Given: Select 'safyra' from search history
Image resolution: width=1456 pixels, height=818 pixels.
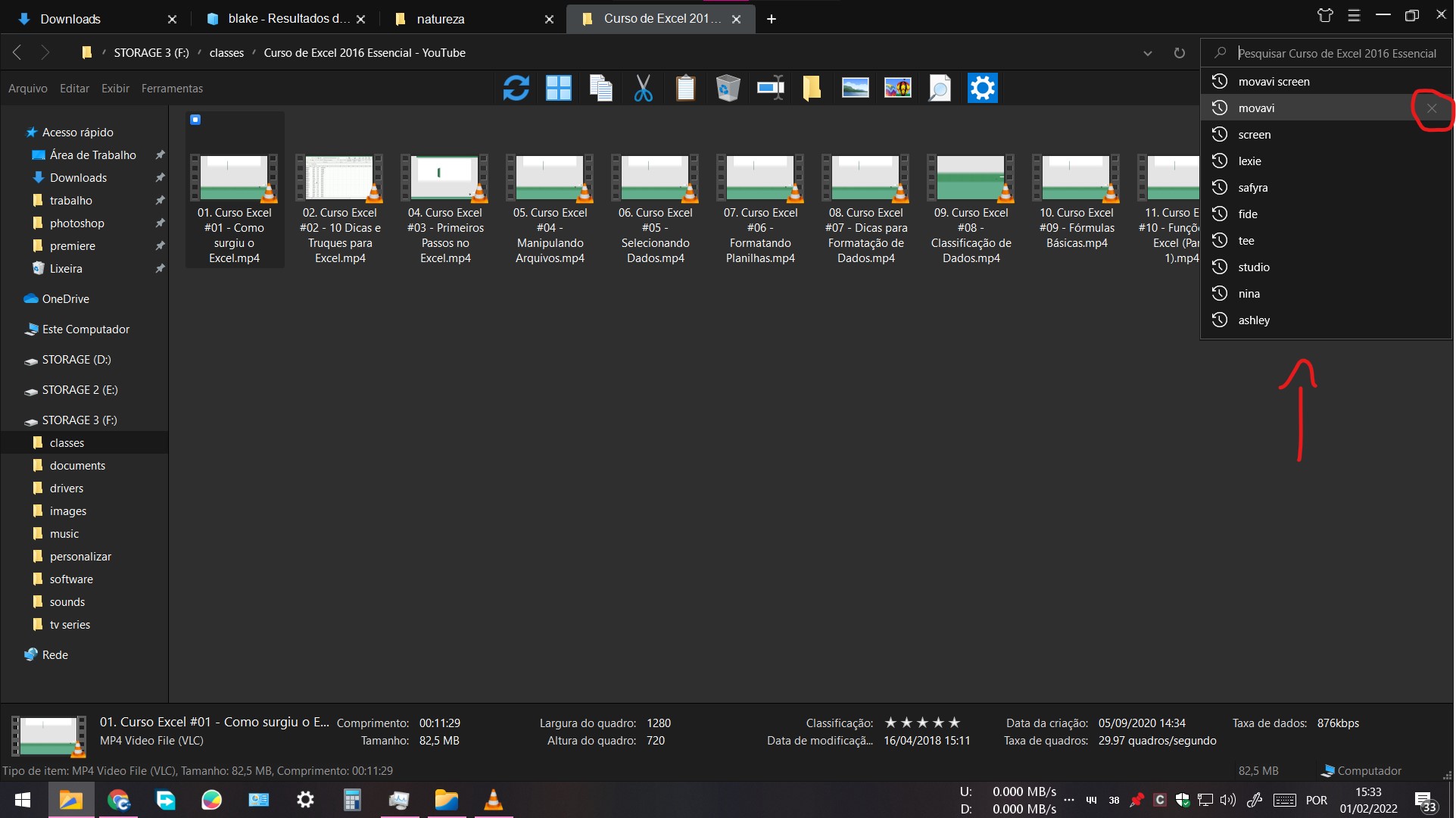Looking at the screenshot, I should coord(1326,188).
